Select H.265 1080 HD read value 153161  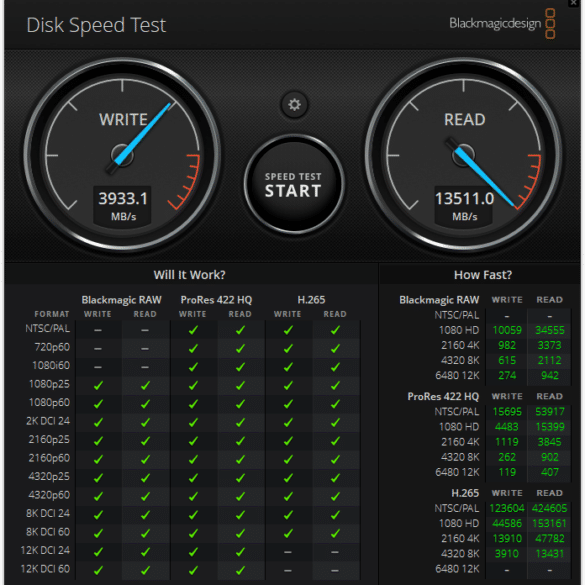(x=550, y=523)
